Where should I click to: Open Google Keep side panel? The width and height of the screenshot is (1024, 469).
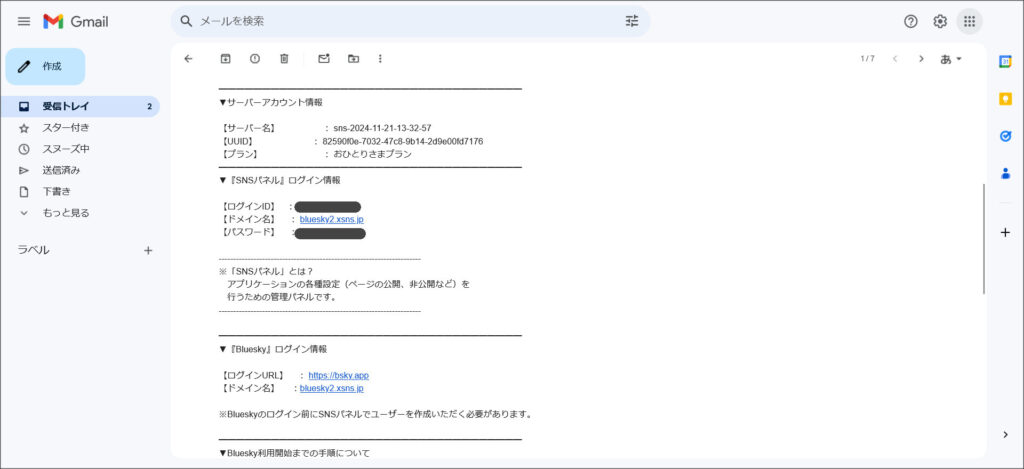click(1006, 99)
